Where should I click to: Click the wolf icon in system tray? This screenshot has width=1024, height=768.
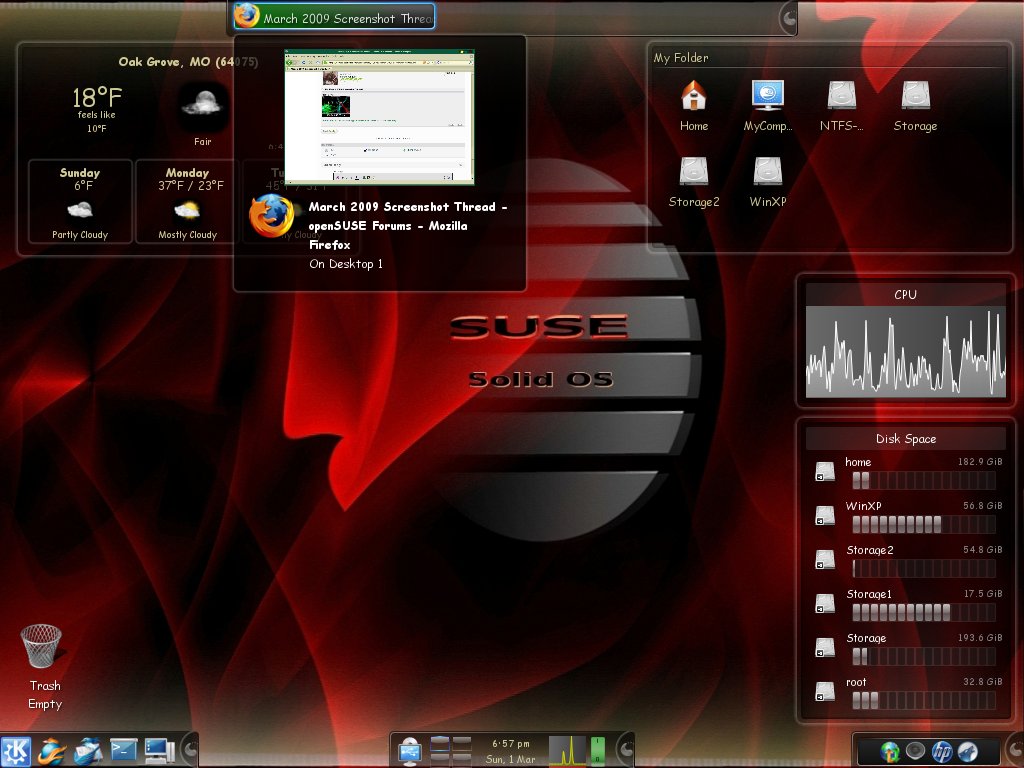(x=967, y=752)
